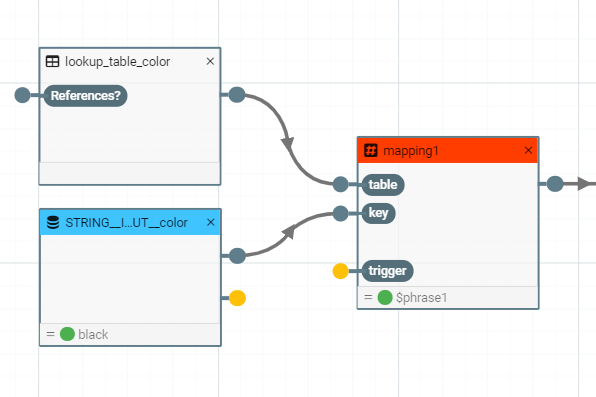This screenshot has height=397, width=596.
Task: Select the mapping1 node title
Action: tap(411, 151)
